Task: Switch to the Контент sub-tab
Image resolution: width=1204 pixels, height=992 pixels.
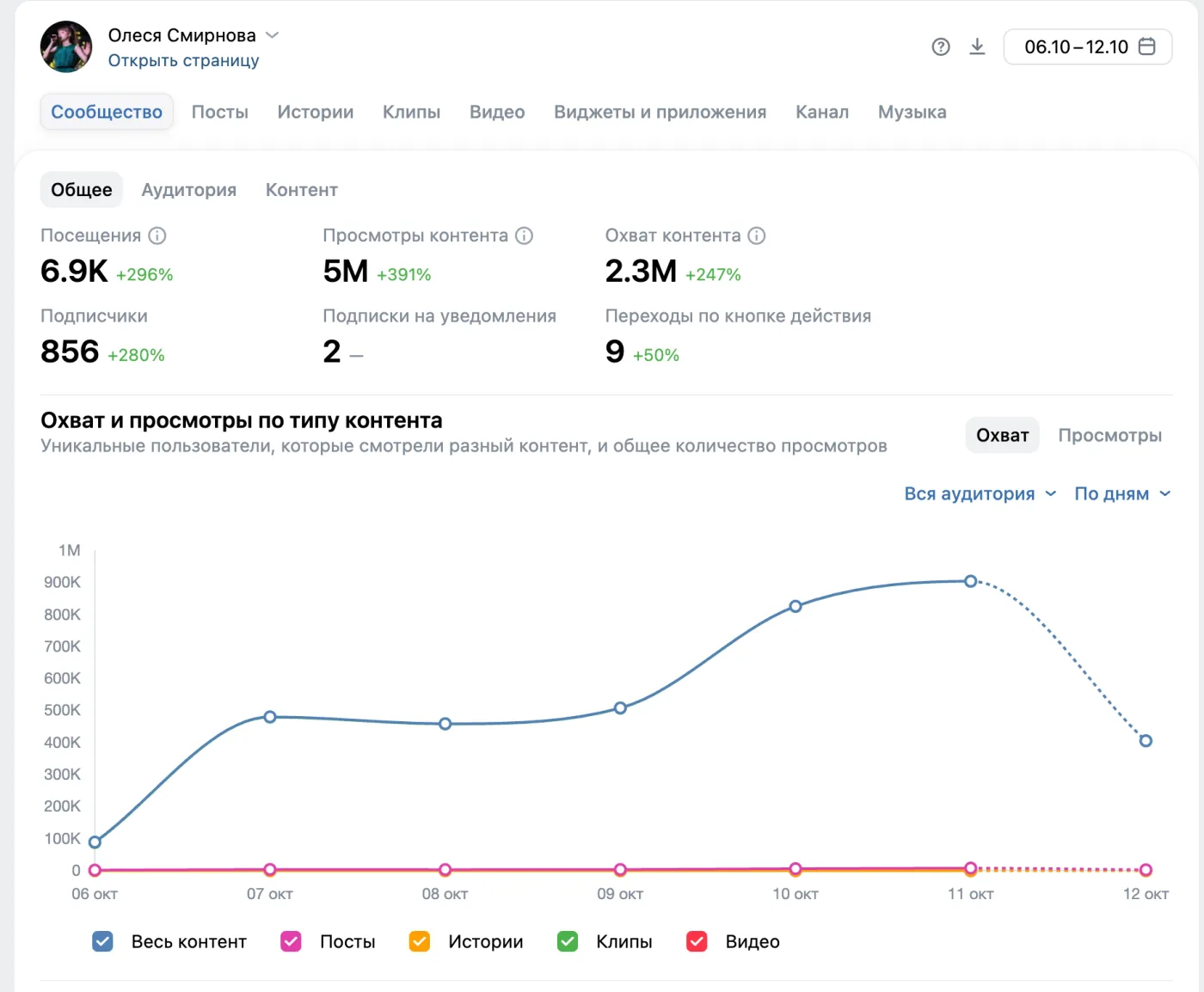Action: (302, 190)
